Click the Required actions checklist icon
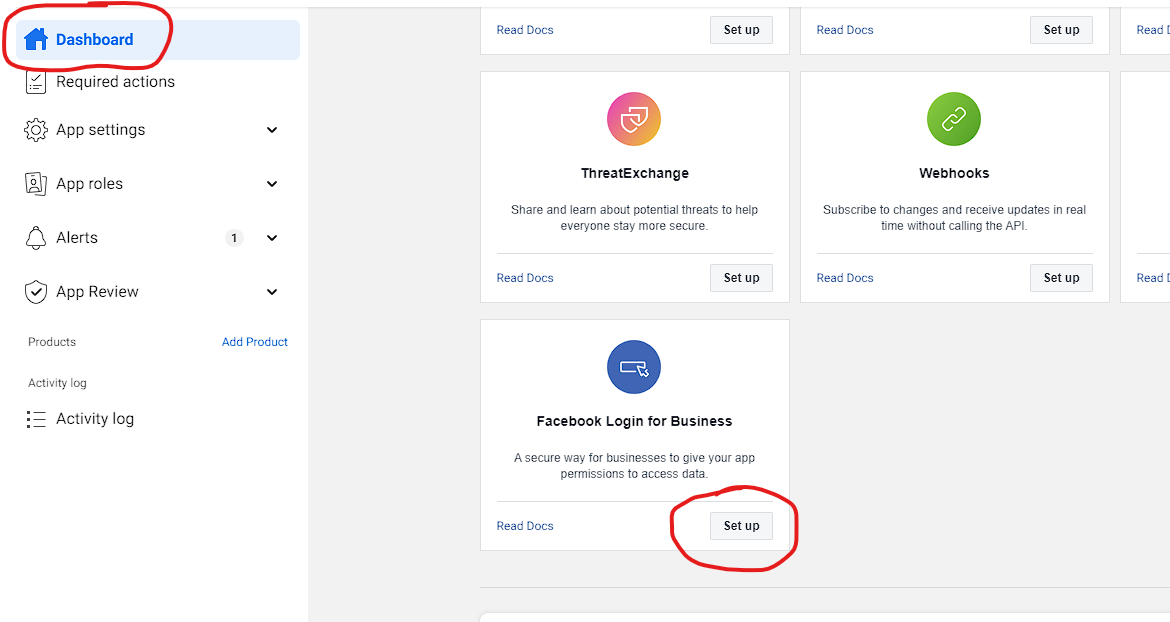 click(x=36, y=82)
